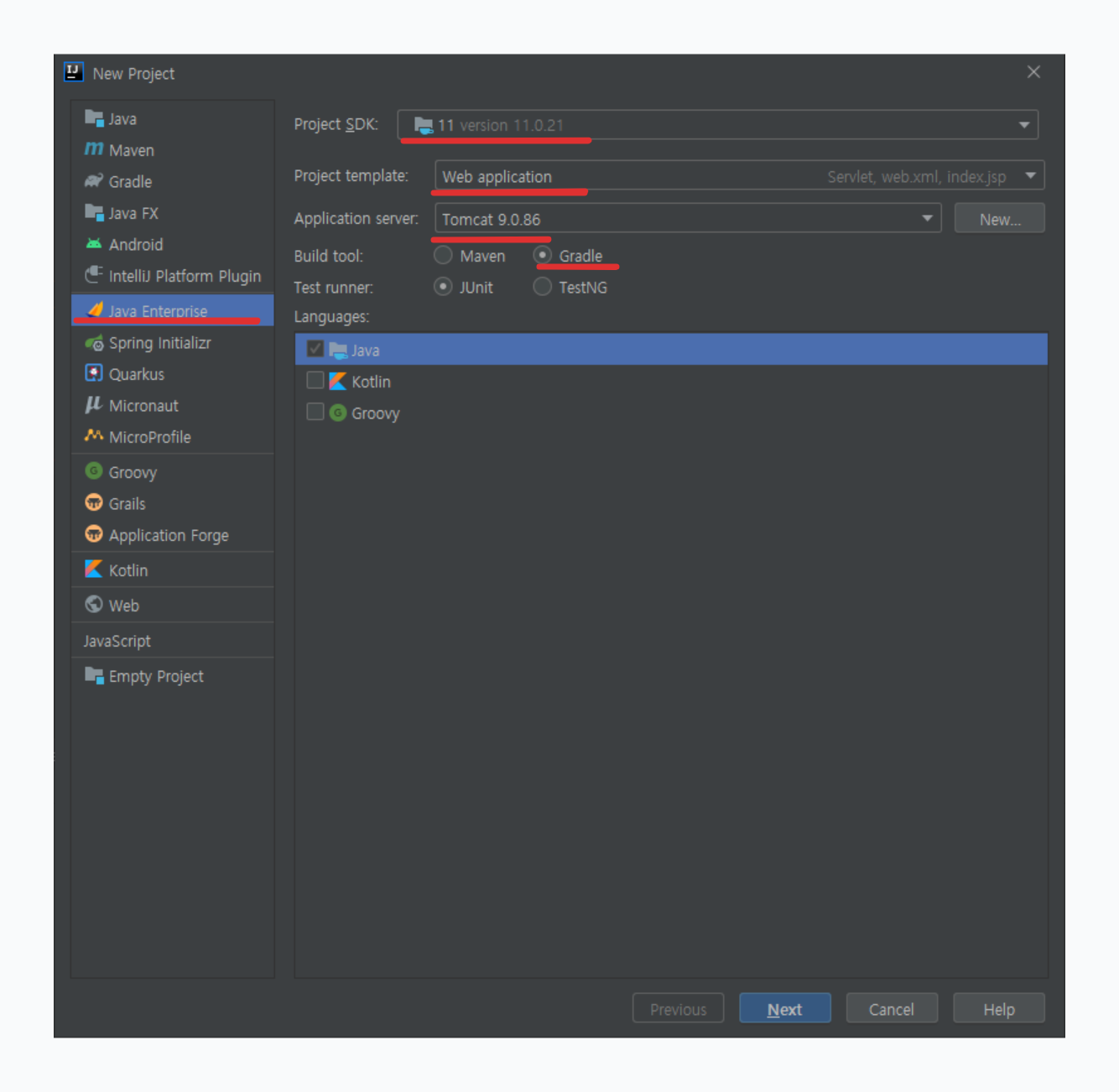1119x1092 pixels.
Task: Click the Micronaut mu icon
Action: pyautogui.click(x=94, y=405)
